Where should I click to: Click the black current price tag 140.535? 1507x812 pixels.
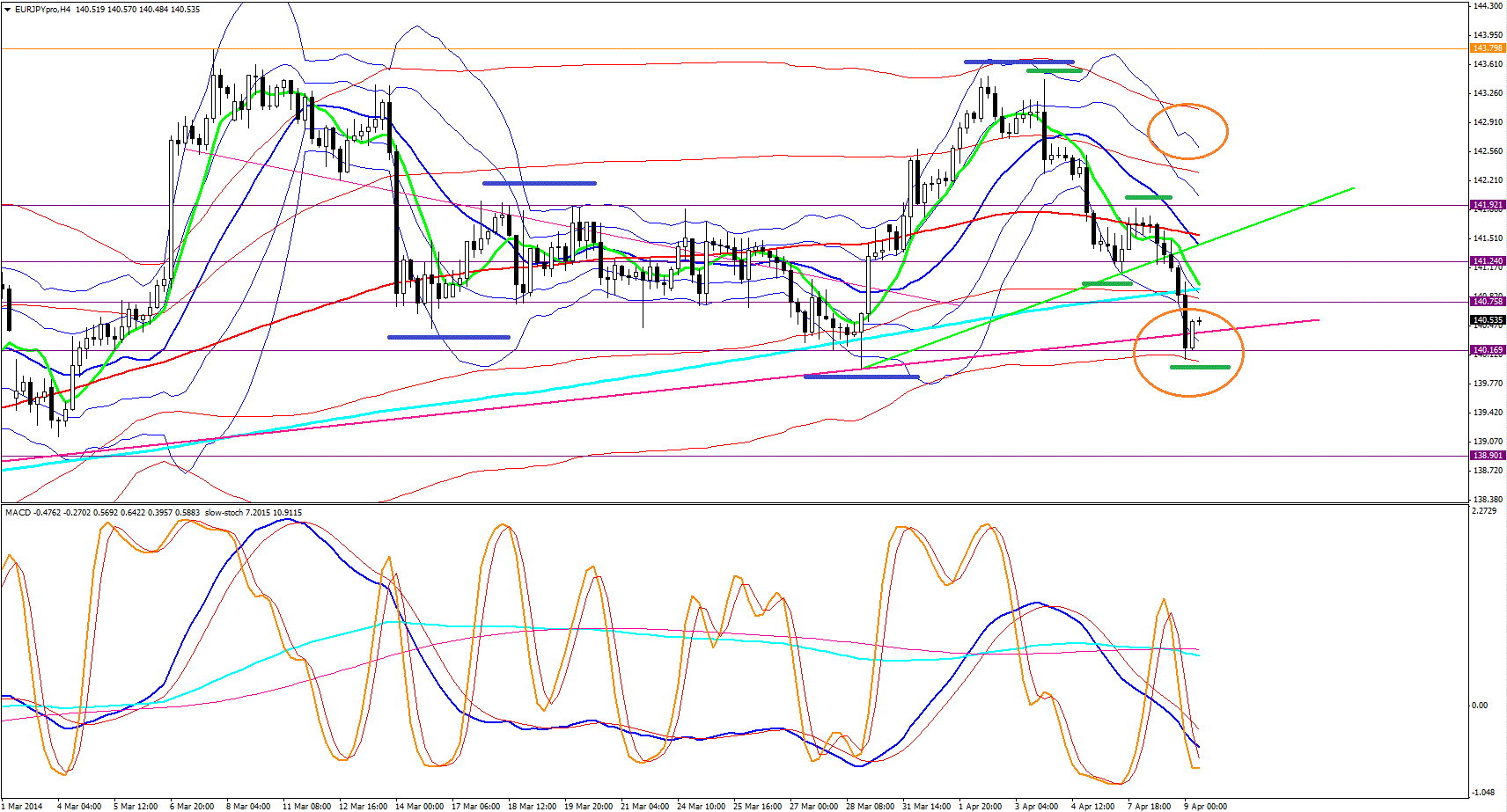click(x=1487, y=320)
